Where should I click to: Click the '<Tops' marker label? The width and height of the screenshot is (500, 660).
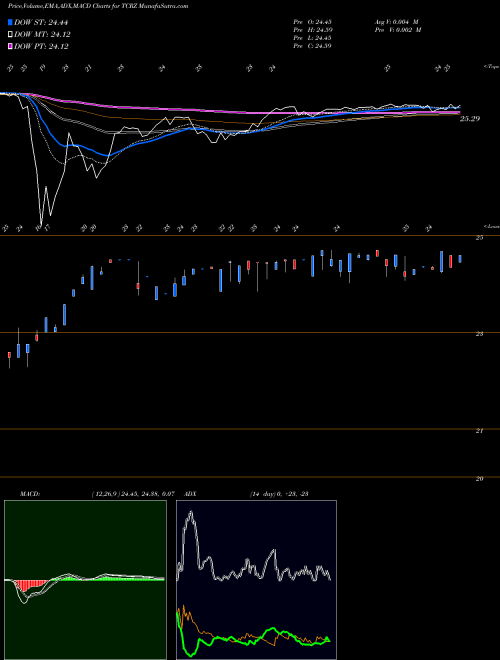(x=491, y=67)
